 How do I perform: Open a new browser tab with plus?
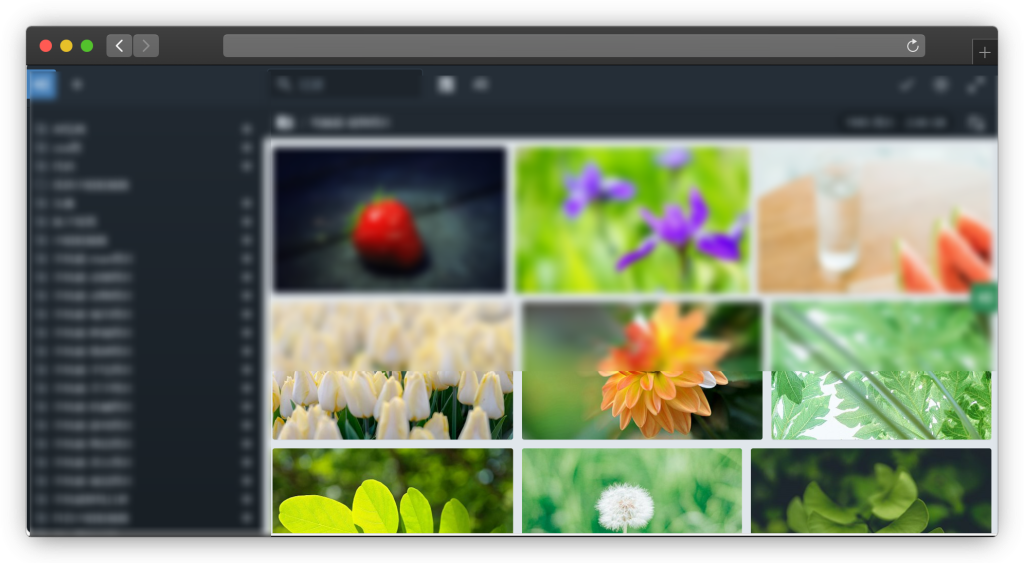point(984,53)
